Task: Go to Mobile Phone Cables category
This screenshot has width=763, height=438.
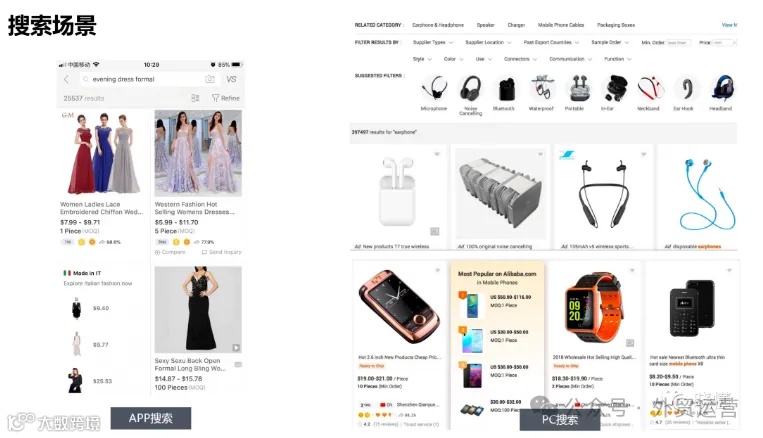Action: [x=561, y=25]
